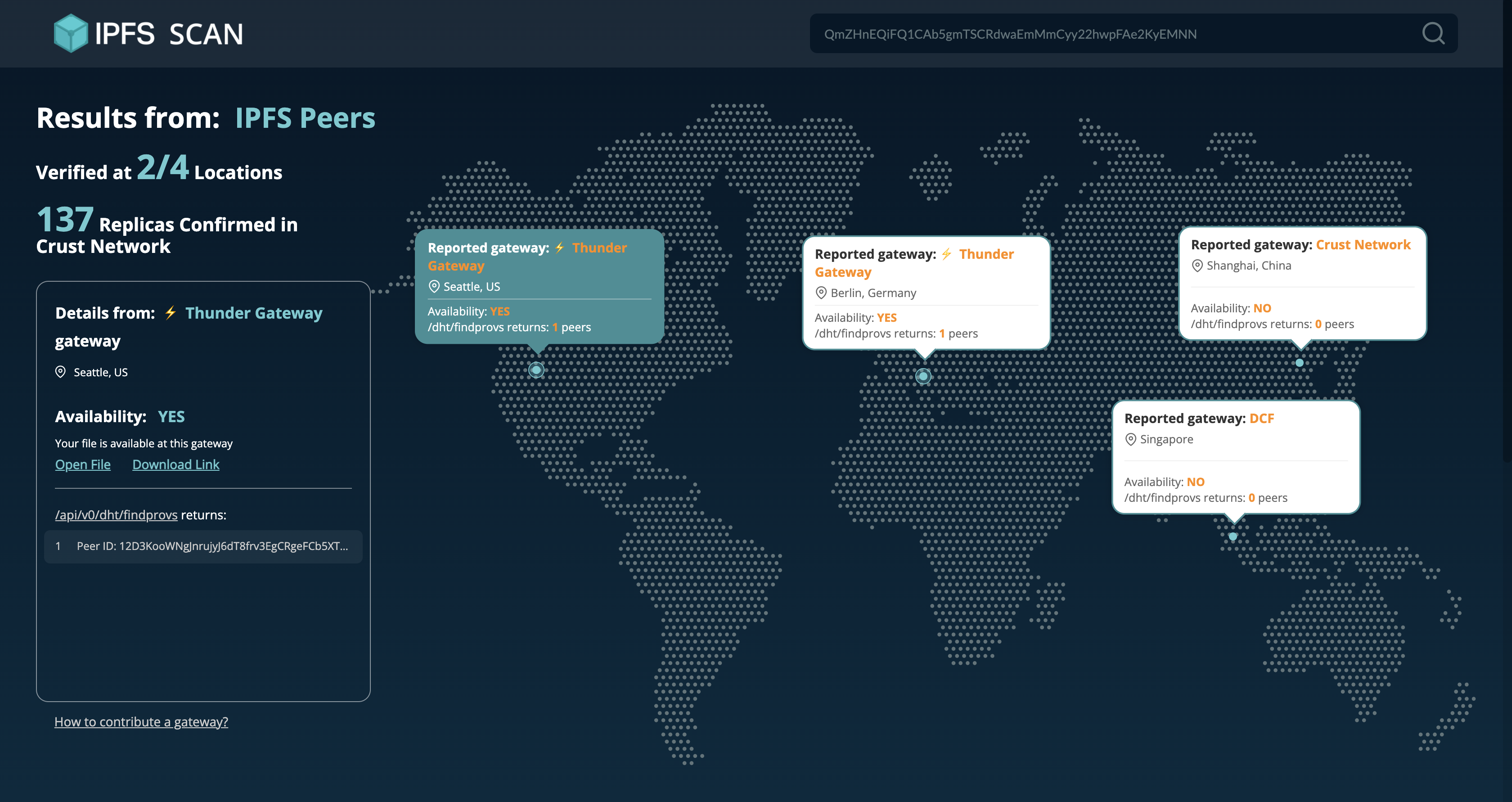Click location pin in Seattle map card

tap(434, 287)
